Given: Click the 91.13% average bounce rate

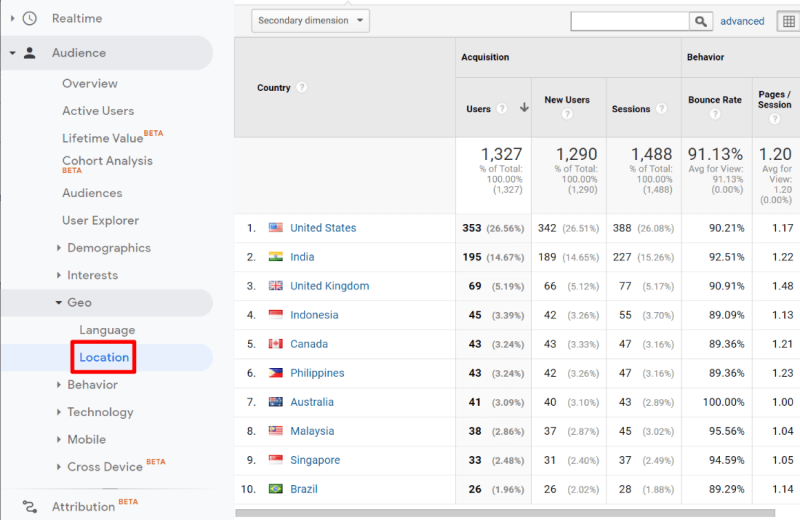Looking at the screenshot, I should [x=715, y=154].
